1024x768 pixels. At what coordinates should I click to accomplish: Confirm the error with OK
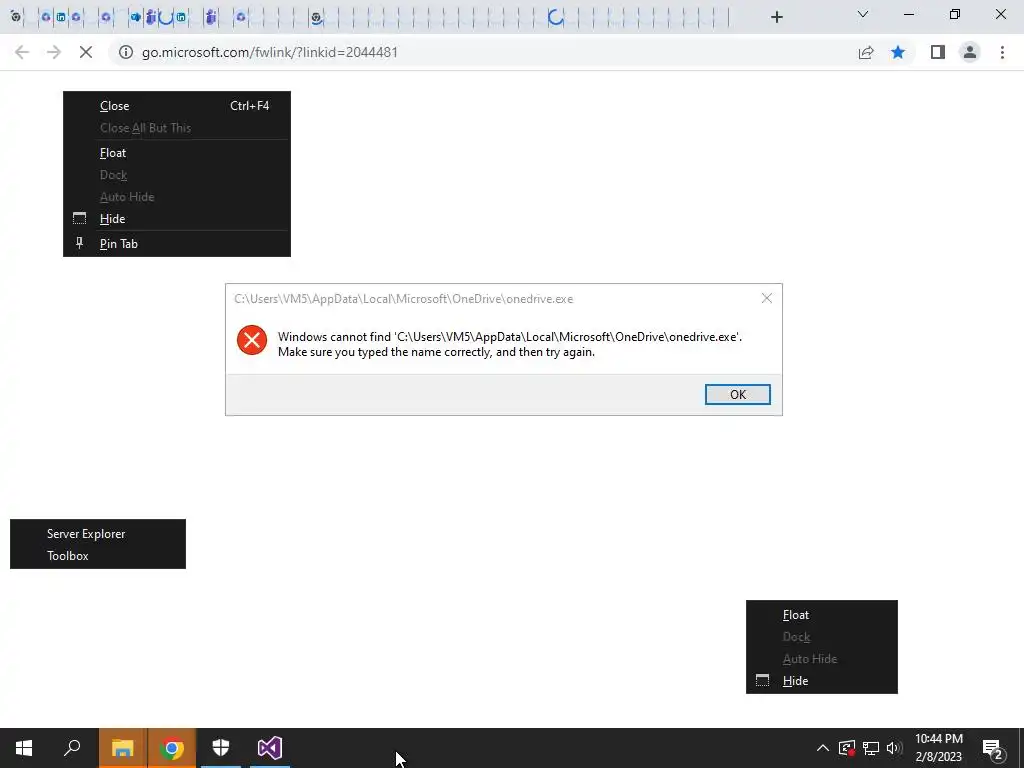click(738, 394)
